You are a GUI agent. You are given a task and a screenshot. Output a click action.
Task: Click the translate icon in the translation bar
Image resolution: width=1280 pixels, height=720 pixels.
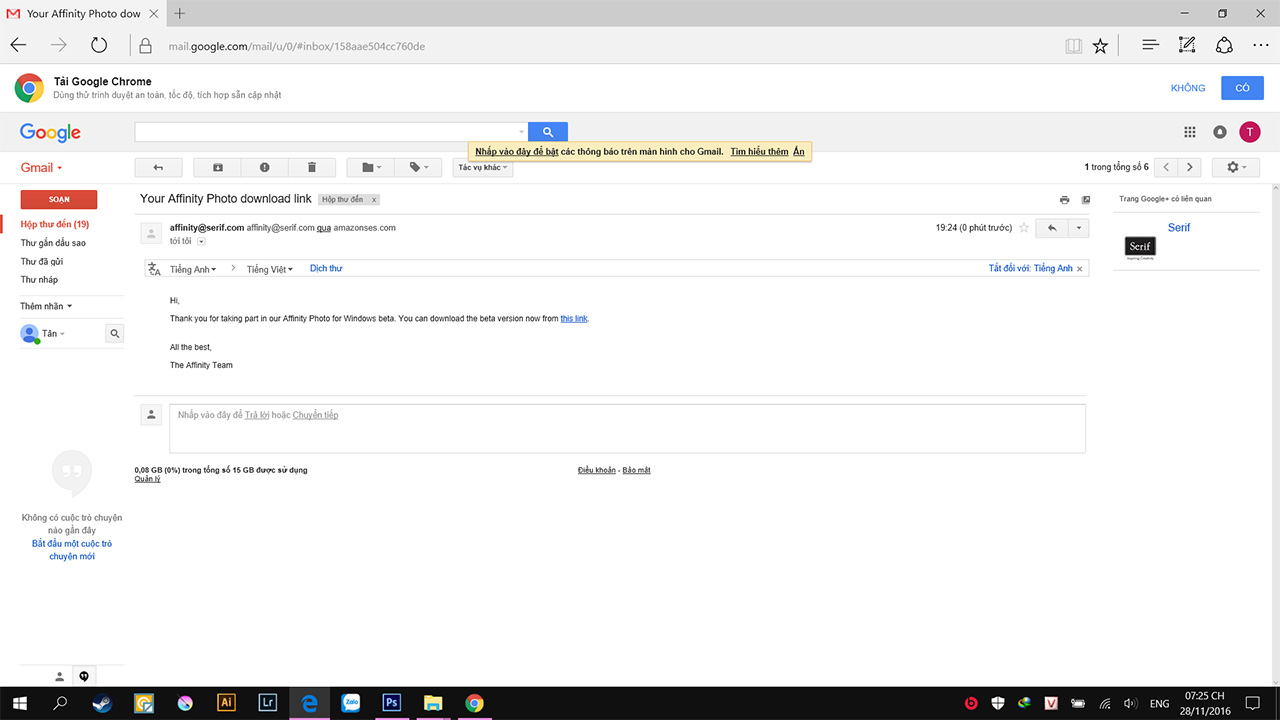click(154, 269)
